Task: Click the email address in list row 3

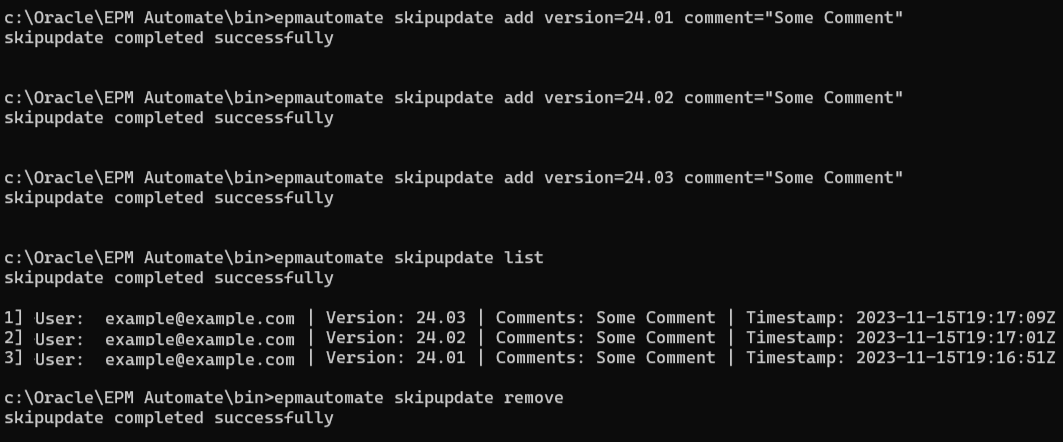Action: click(x=199, y=359)
